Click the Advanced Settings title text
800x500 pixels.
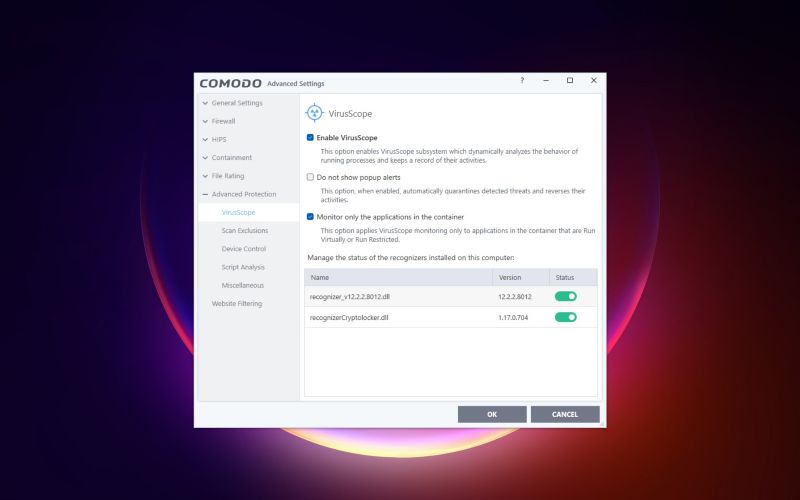click(x=296, y=84)
